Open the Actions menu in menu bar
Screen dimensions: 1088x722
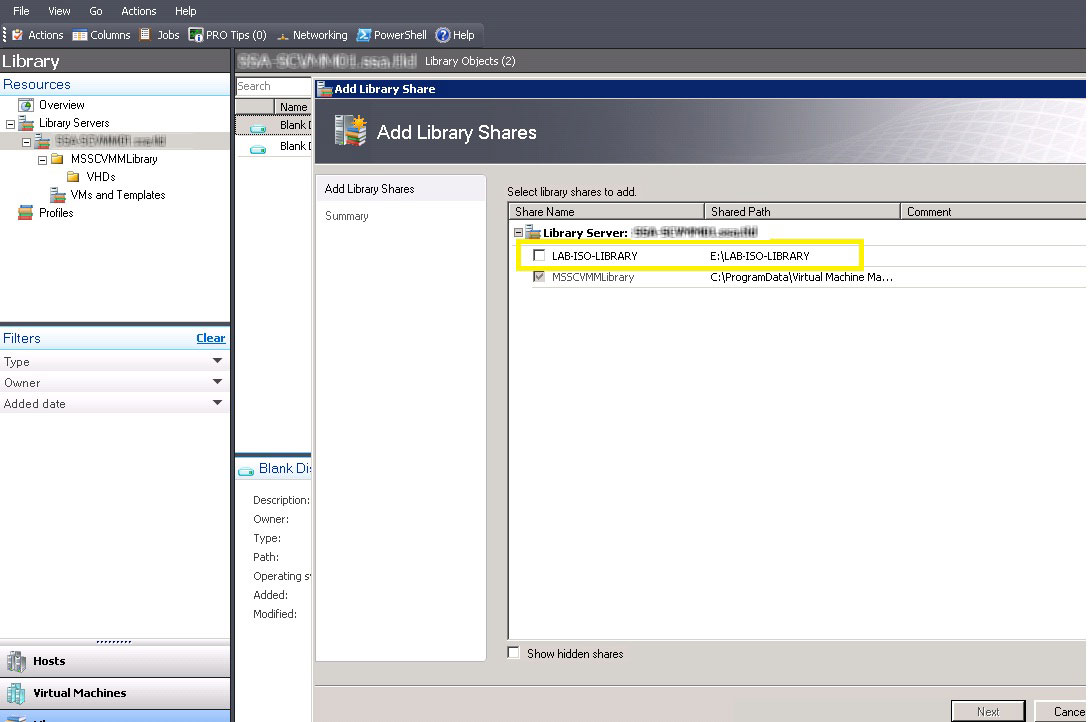point(139,11)
